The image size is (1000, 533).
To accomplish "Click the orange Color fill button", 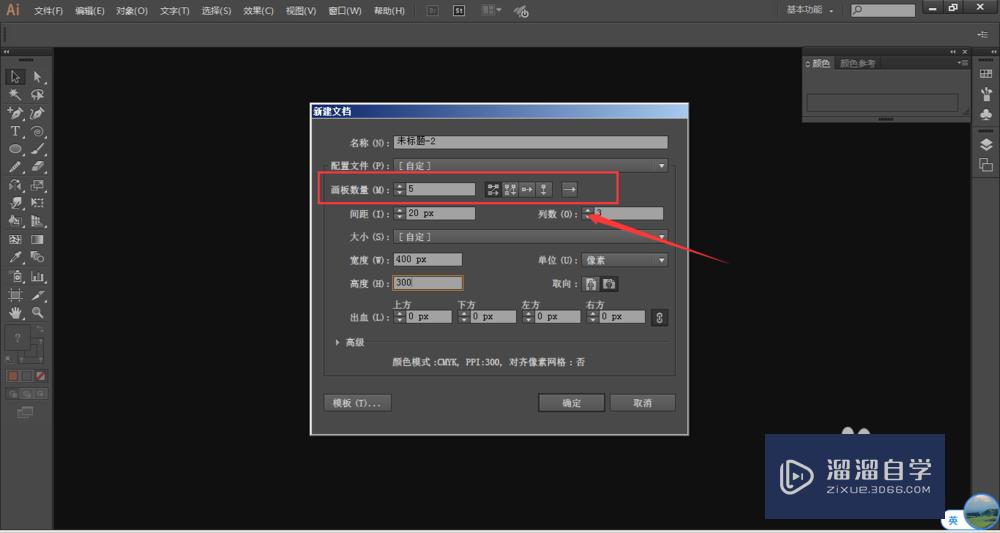I will (13, 376).
